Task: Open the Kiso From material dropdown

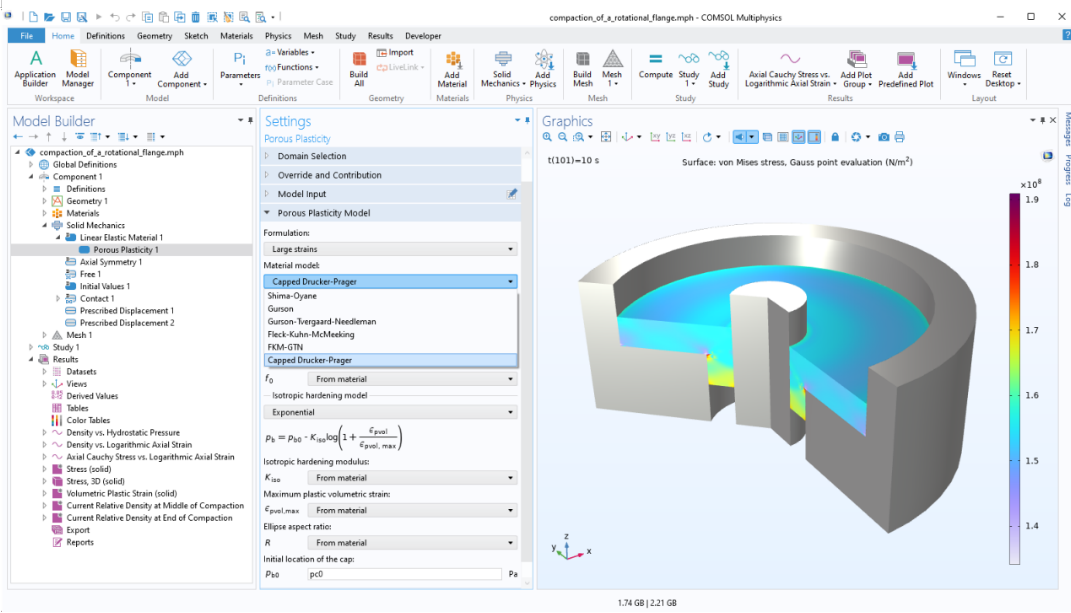Action: pyautogui.click(x=412, y=478)
